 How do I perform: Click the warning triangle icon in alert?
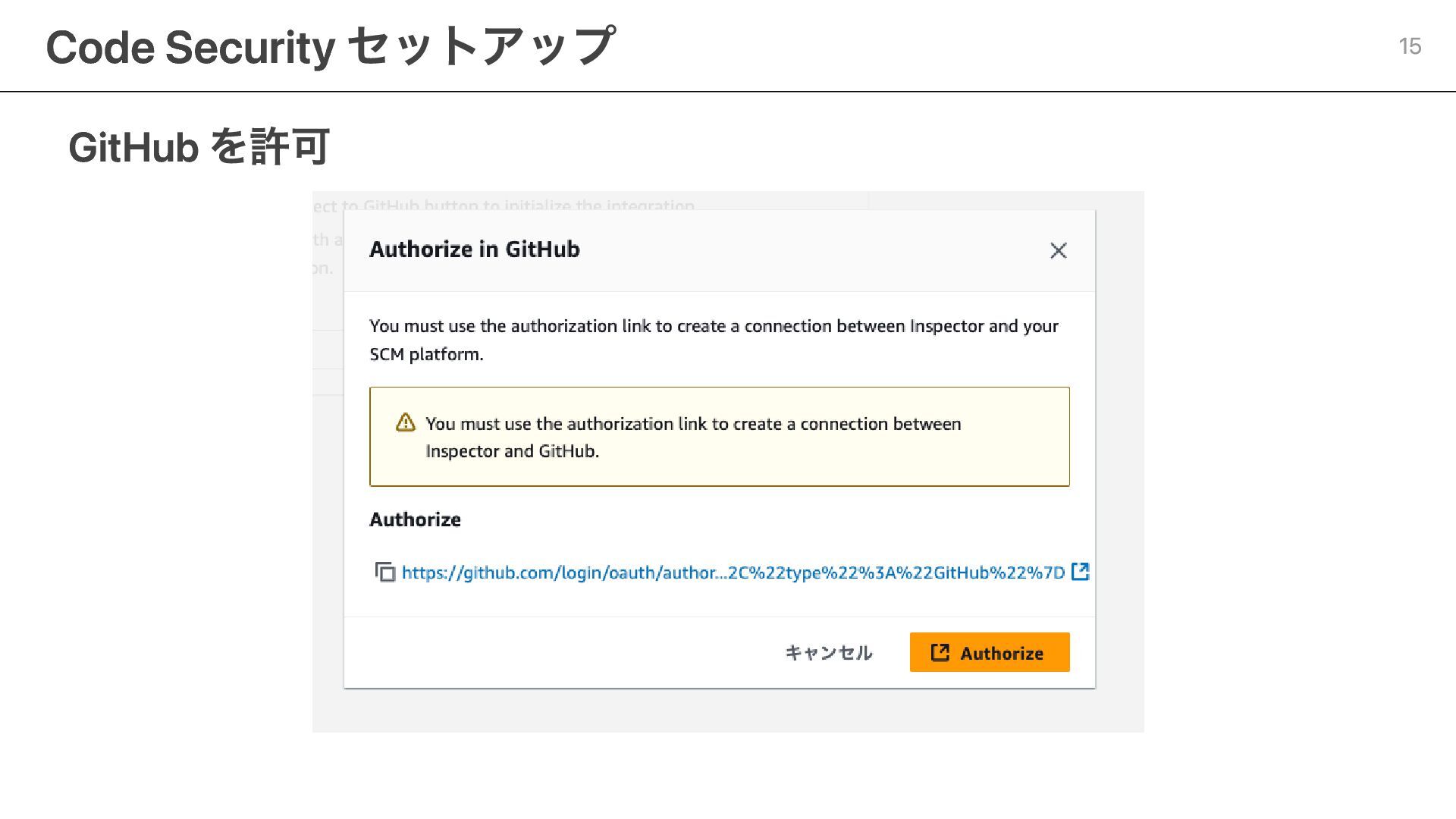pyautogui.click(x=406, y=422)
